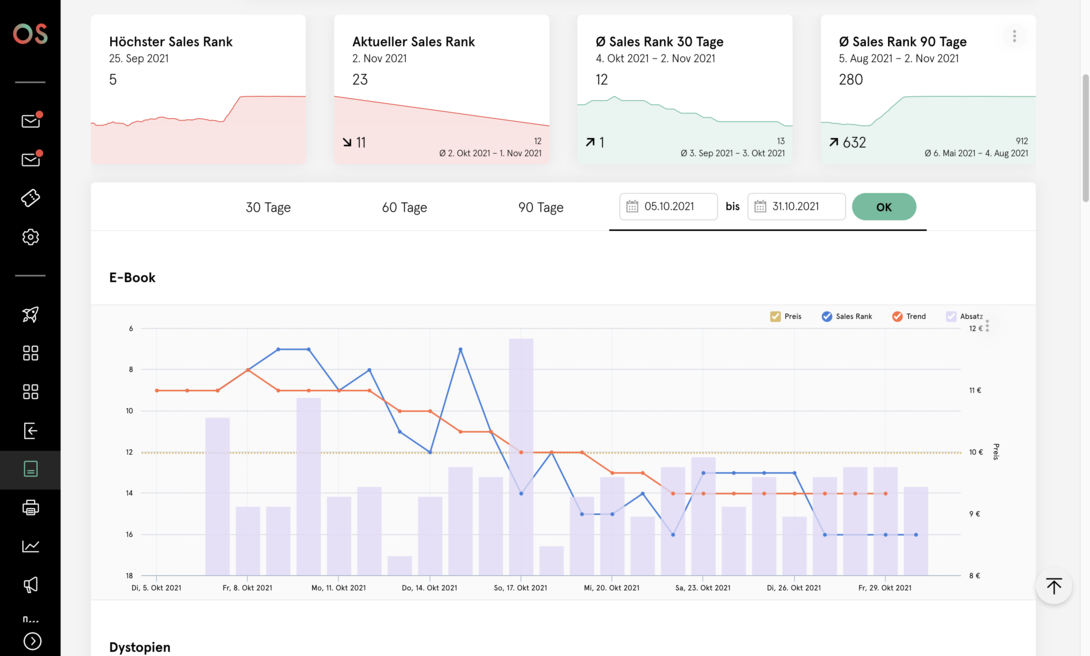Open the lower mail icon with notification

tap(31, 159)
